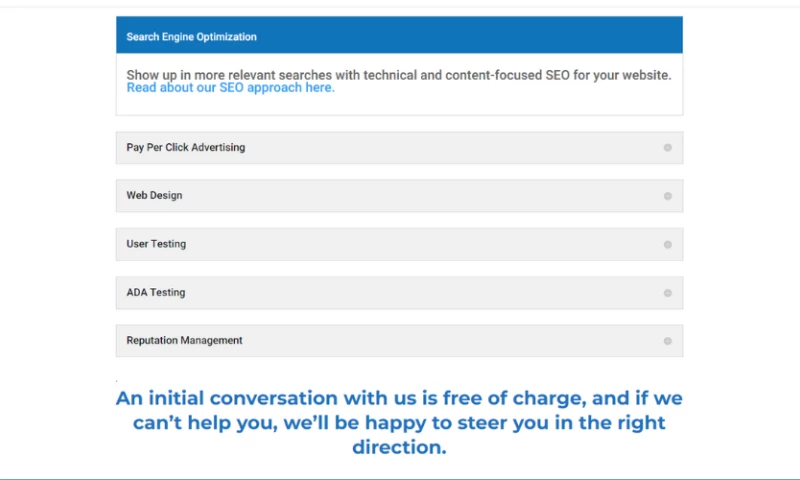Show the ADA Testing section title
This screenshot has height=480, width=800.
[156, 293]
